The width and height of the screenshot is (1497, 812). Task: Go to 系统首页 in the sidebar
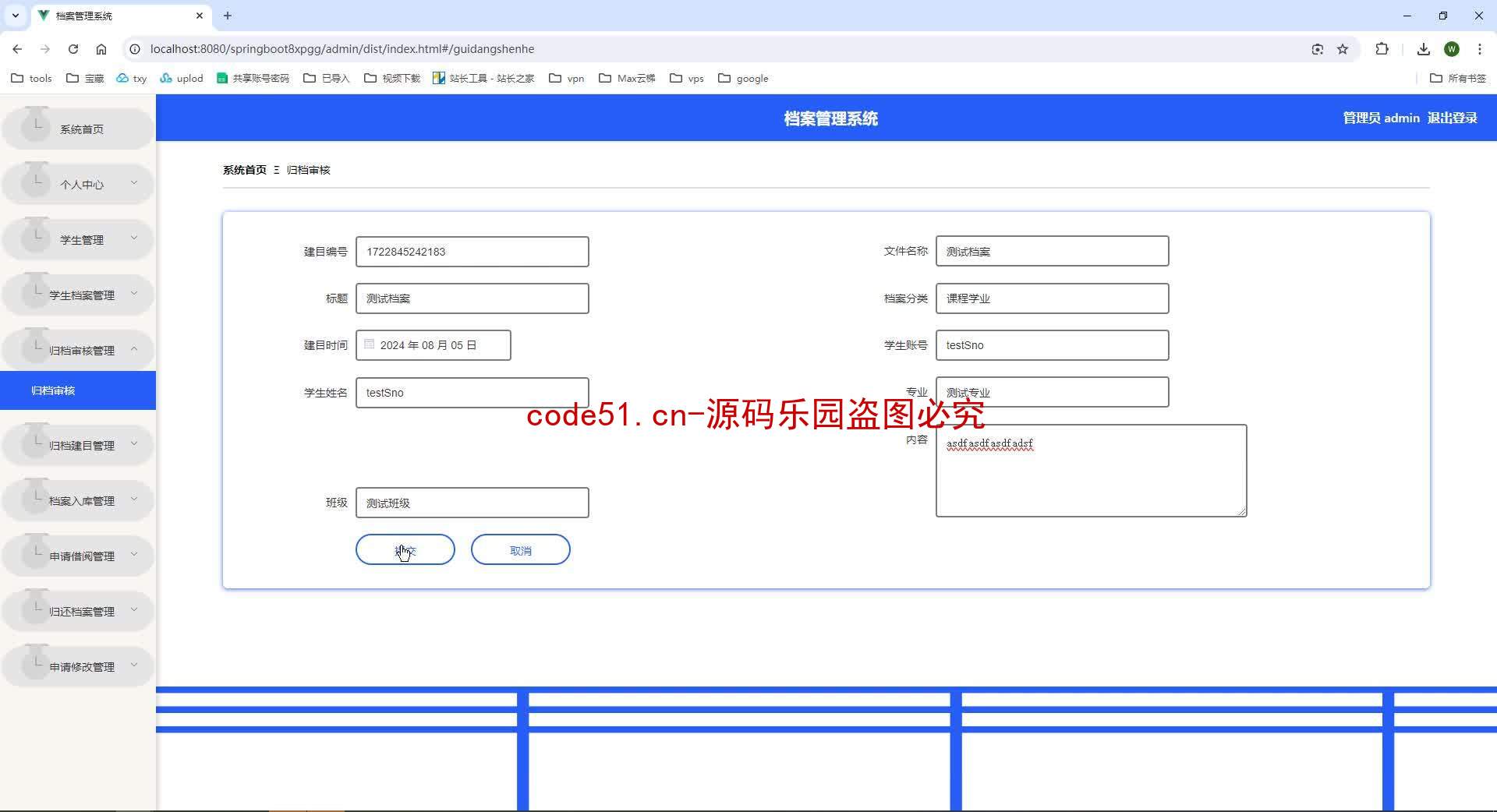(78, 129)
